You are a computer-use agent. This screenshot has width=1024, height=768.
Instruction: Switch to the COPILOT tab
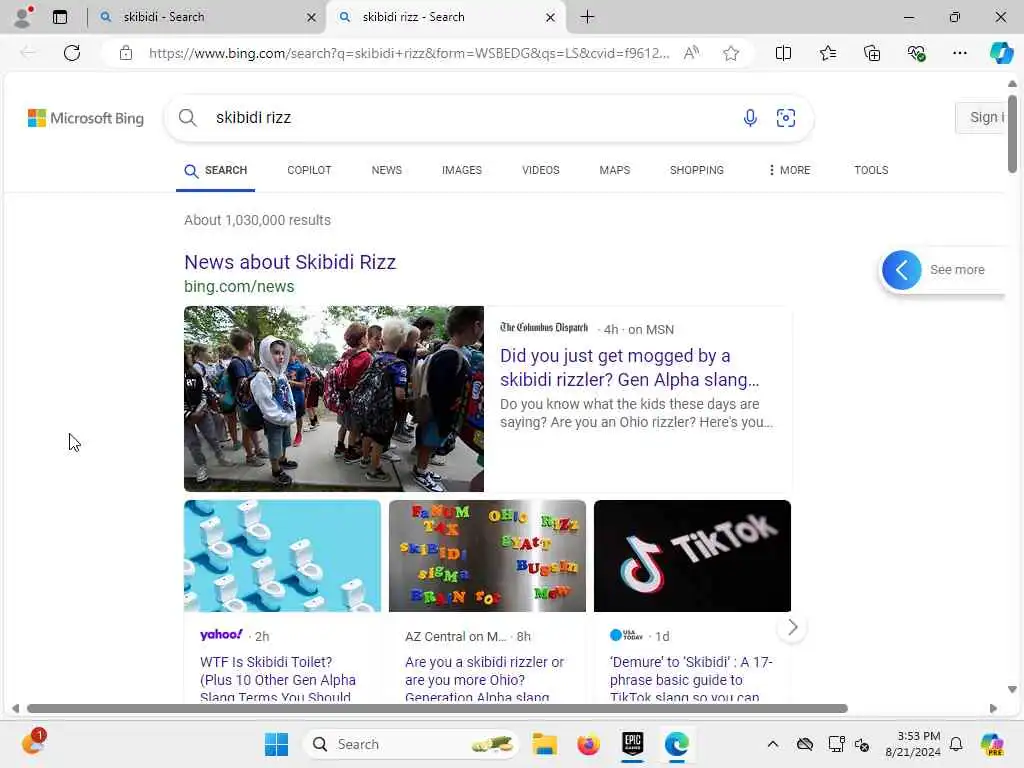310,170
